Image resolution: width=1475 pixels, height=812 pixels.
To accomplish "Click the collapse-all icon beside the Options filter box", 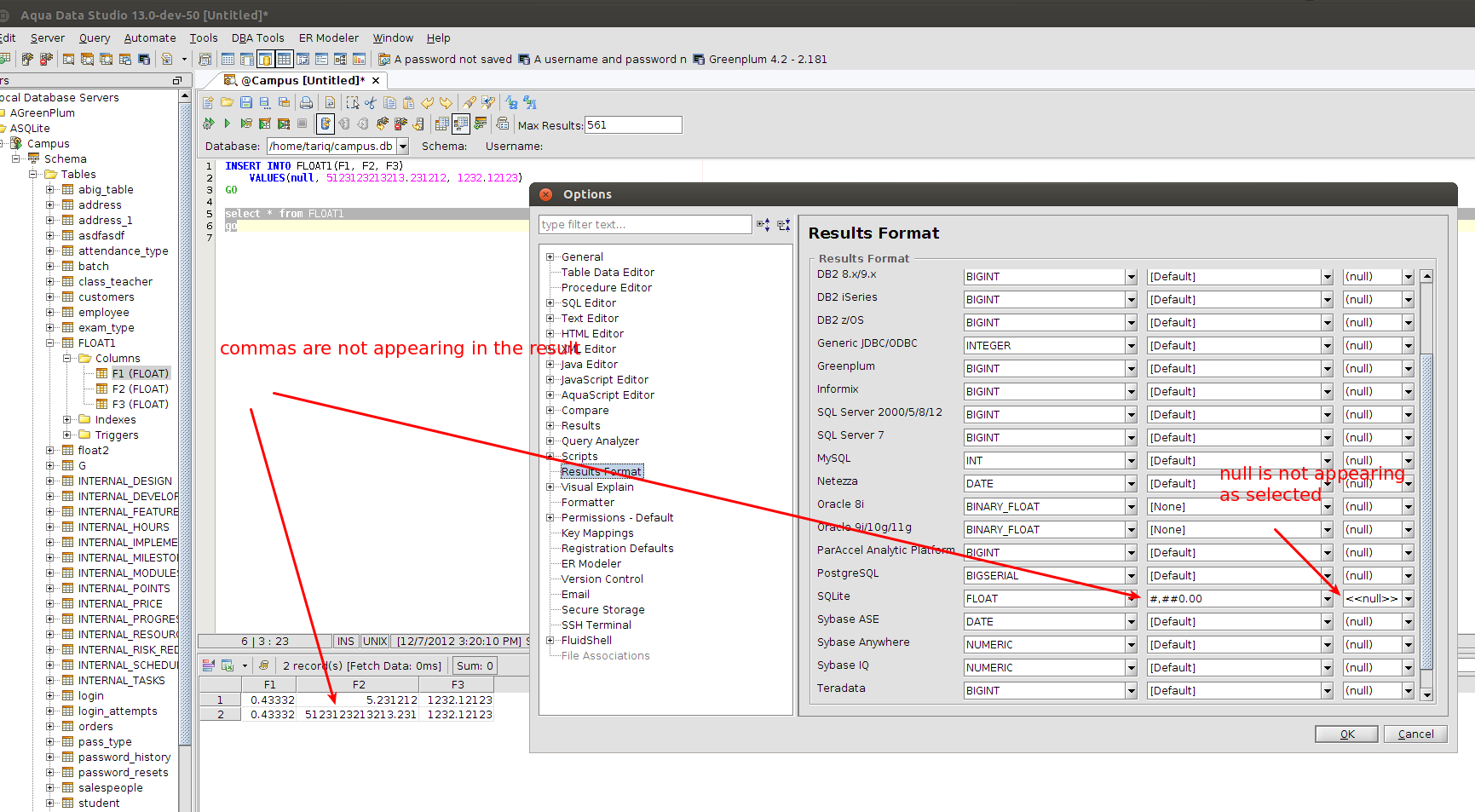I will coord(784,225).
